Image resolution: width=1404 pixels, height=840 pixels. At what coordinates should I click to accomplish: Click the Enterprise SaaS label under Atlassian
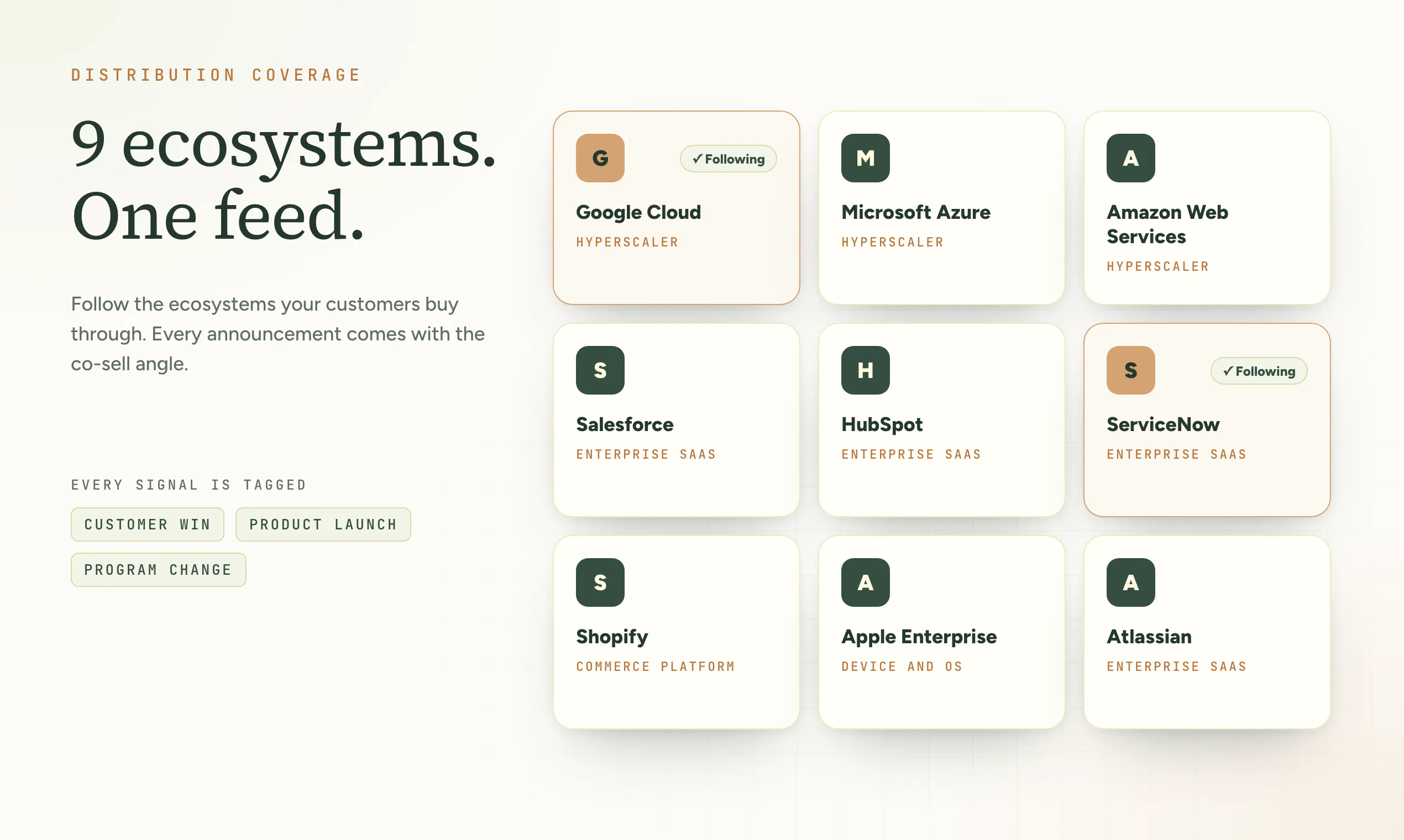pos(1177,667)
